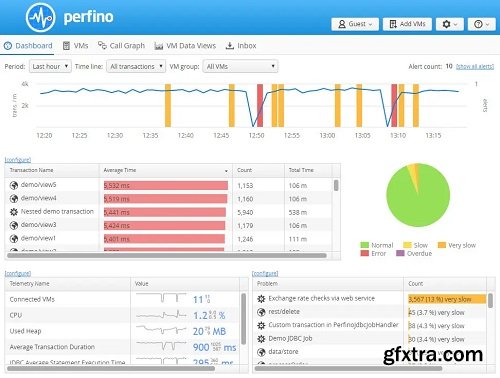Screen dimensions: 500x378
Task: Click the Average Time sort arrow
Action: pos(226,171)
